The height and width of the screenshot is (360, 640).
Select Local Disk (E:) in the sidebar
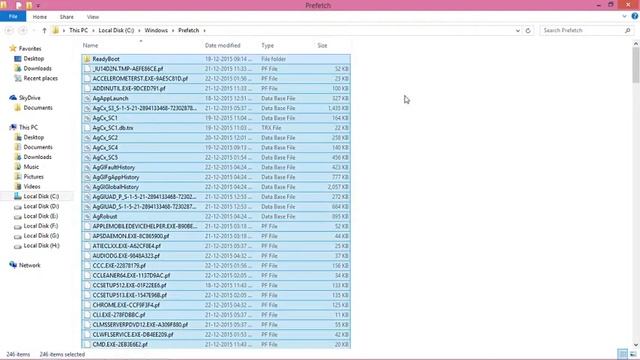coord(40,216)
